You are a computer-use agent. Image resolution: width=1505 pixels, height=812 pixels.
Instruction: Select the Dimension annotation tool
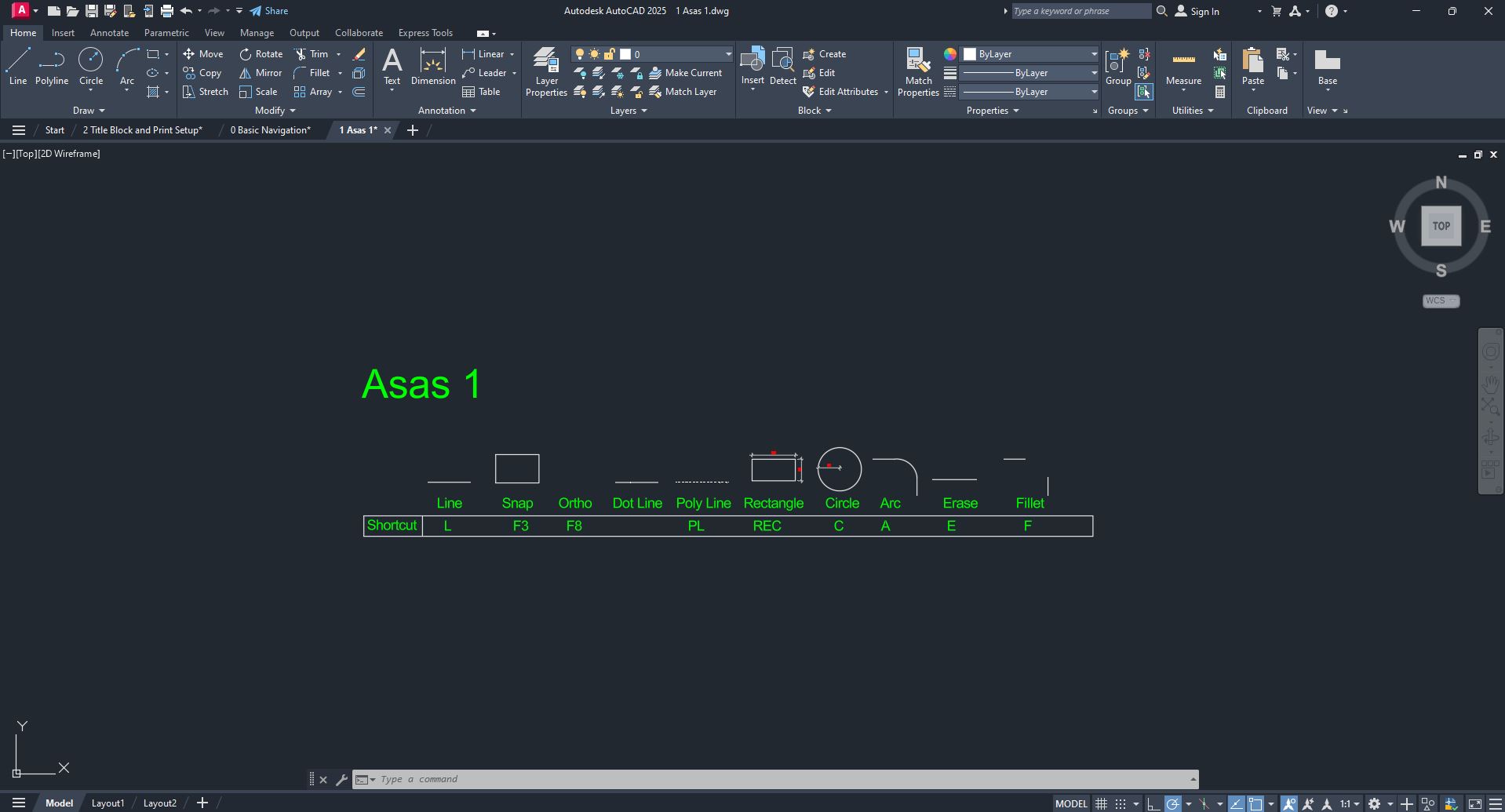(432, 66)
